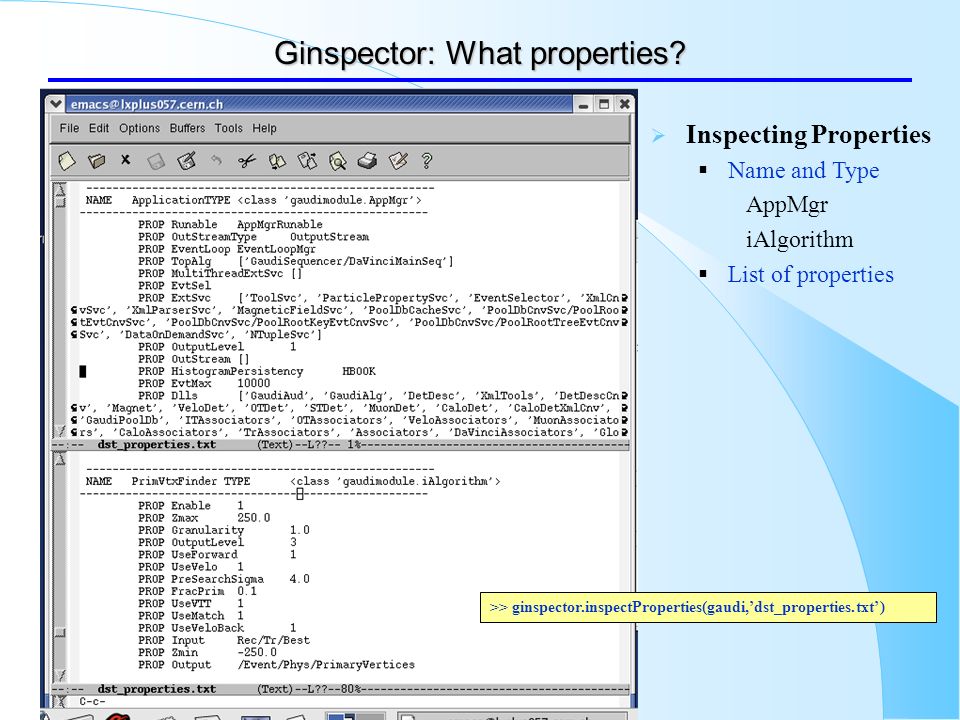Click the X kill-buffer toolbar icon
Viewport: 960px width, 720px height.
tap(126, 160)
